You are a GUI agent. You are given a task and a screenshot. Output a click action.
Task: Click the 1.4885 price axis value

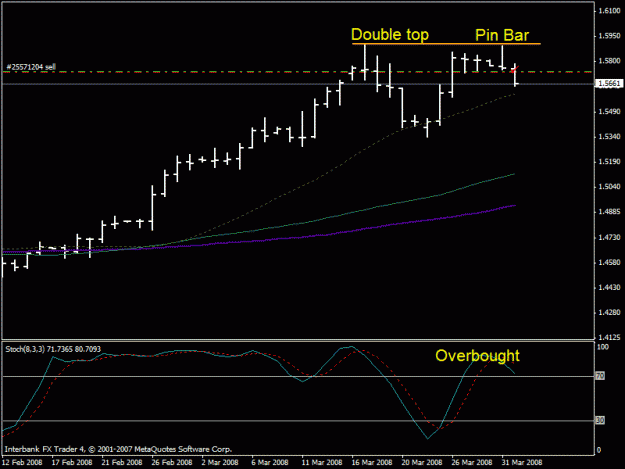[609, 212]
